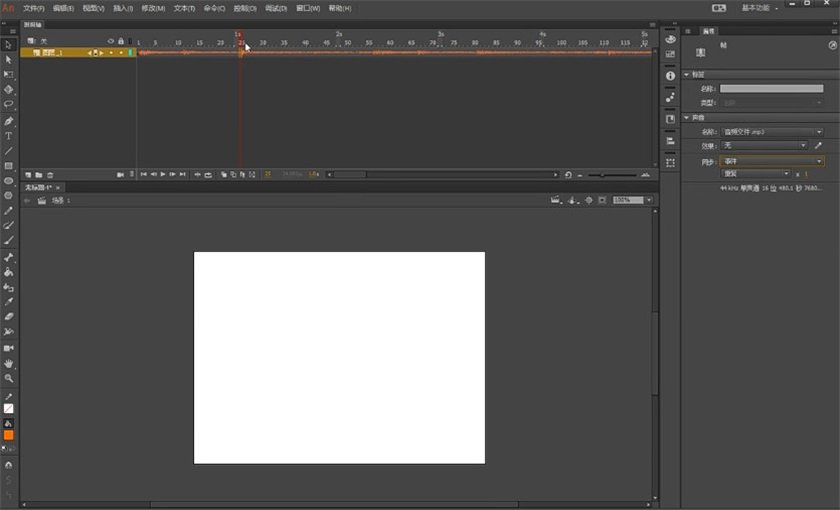This screenshot has width=840, height=510.
Task: Click the orange fill color swatch
Action: click(x=9, y=435)
